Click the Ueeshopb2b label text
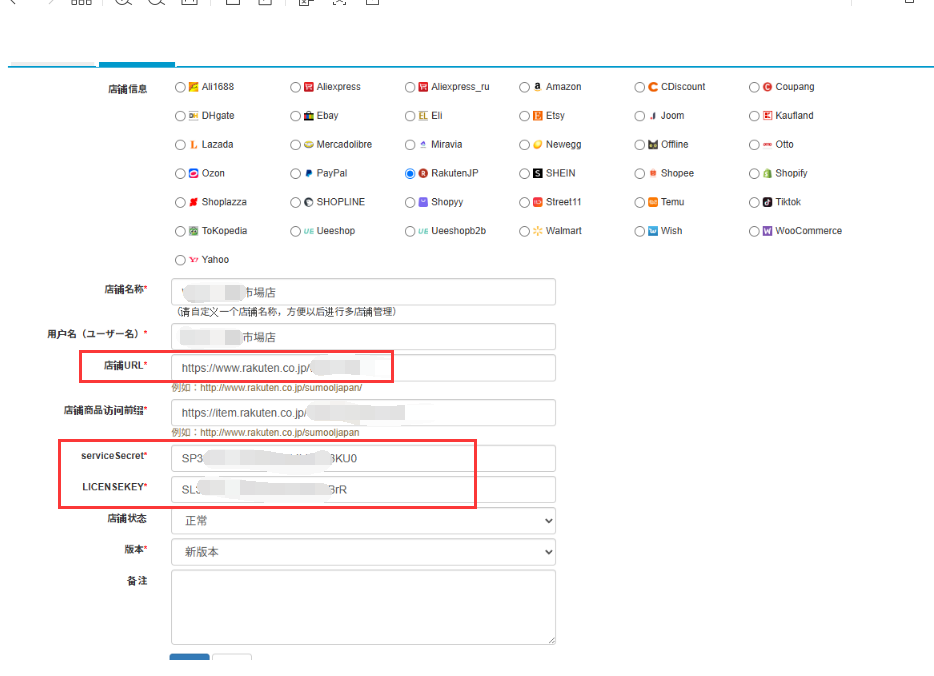 pos(459,231)
